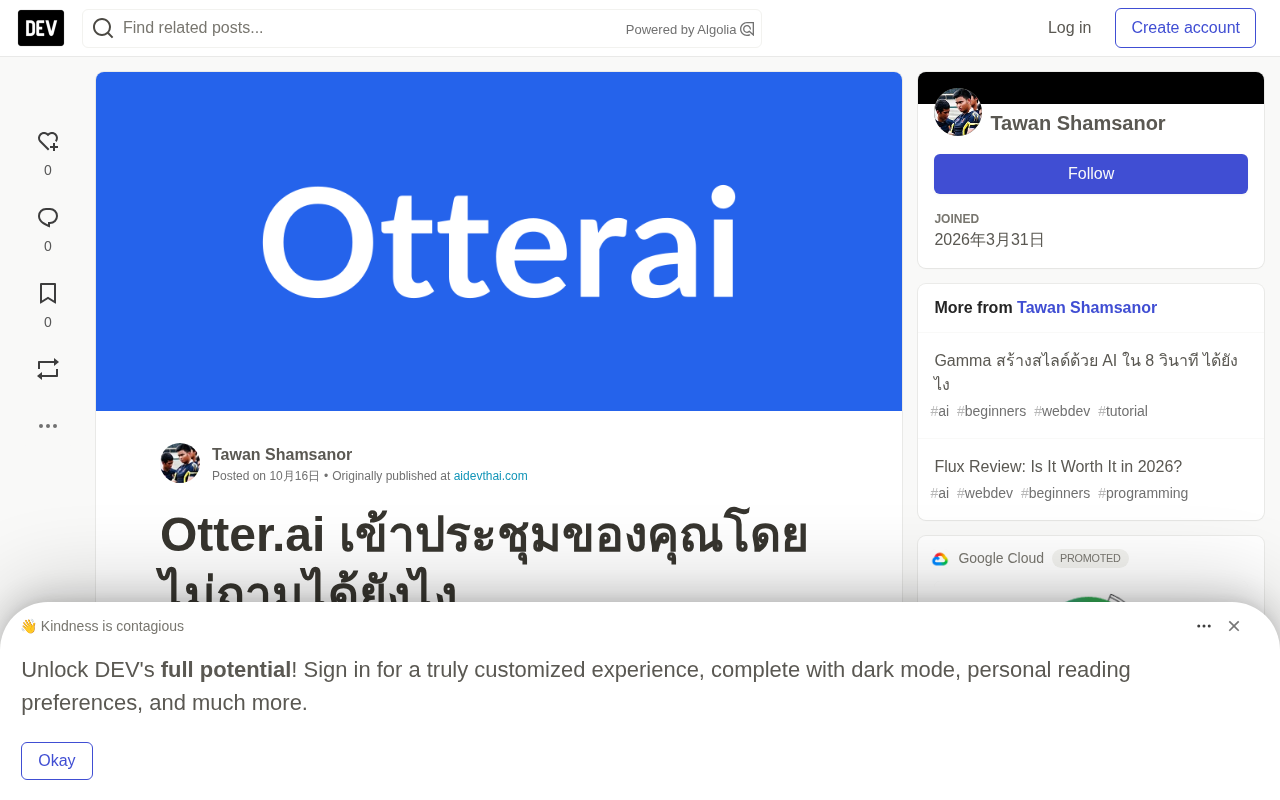Click the author avatar beside post byline
The image size is (1280, 800).
coord(180,463)
